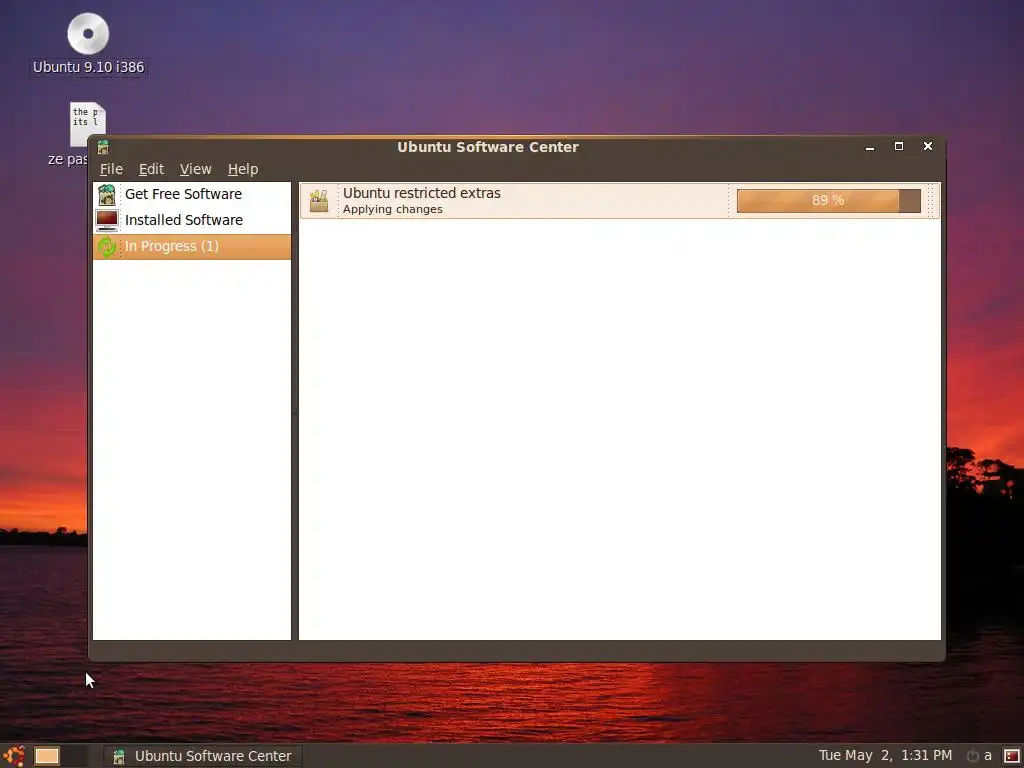Click the Ubuntu restricted extras package icon
This screenshot has width=1024, height=768.
[x=319, y=200]
